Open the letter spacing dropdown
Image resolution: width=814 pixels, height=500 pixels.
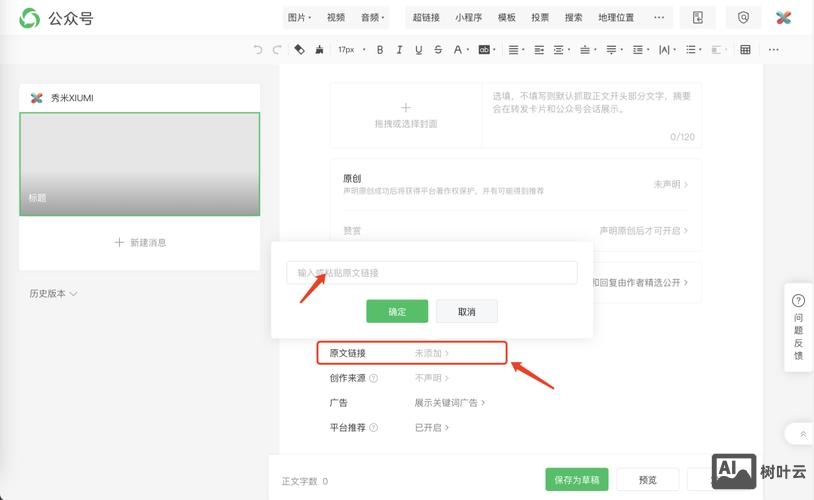667,50
